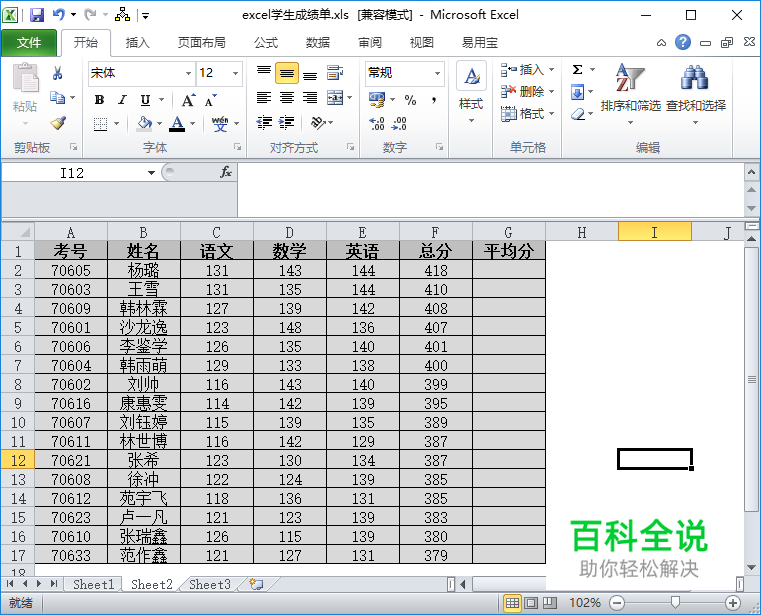This screenshot has width=761, height=615.
Task: Change font color with the red A
Action: (178, 123)
